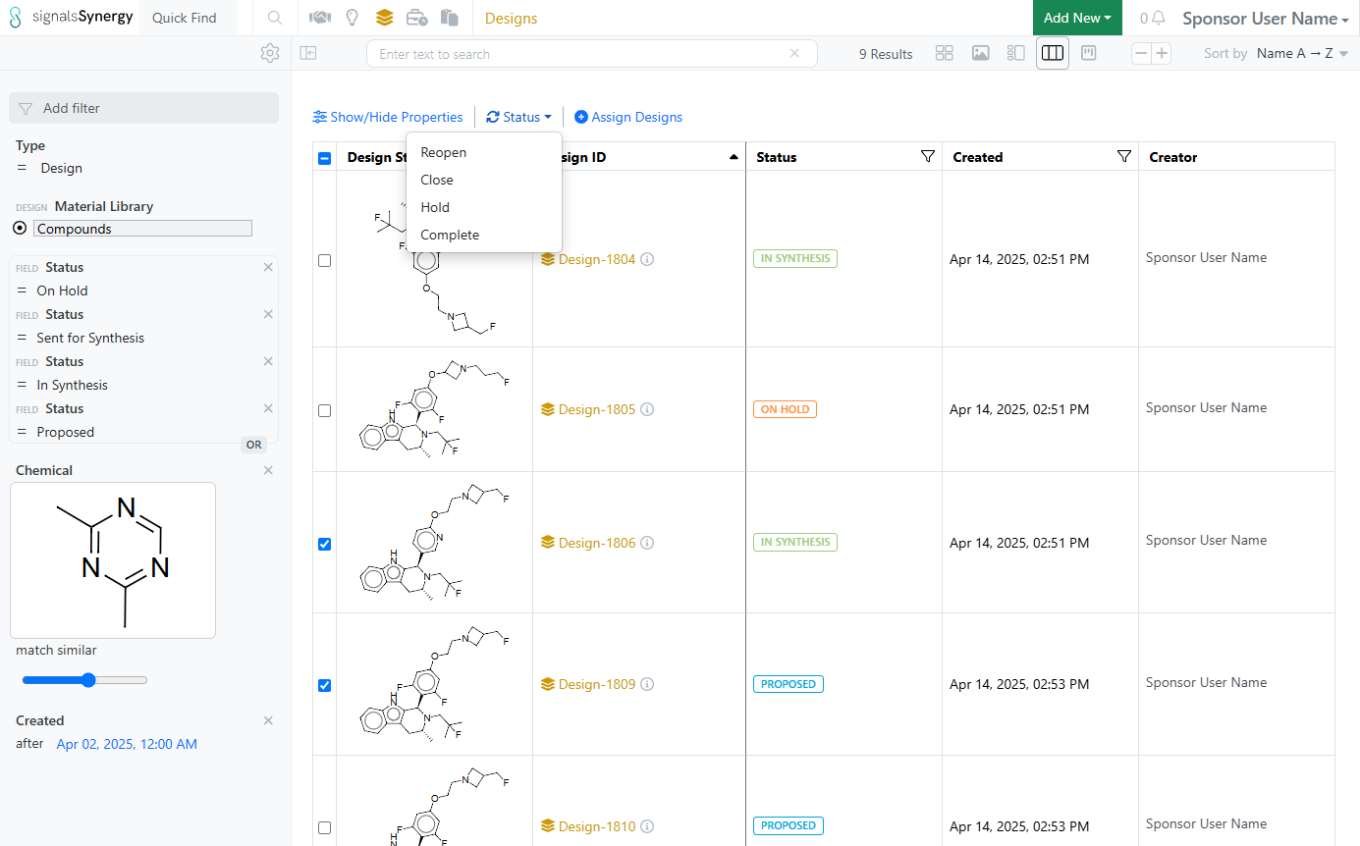This screenshot has width=1360, height=846.
Task: Clear the search text field X
Action: [x=795, y=54]
